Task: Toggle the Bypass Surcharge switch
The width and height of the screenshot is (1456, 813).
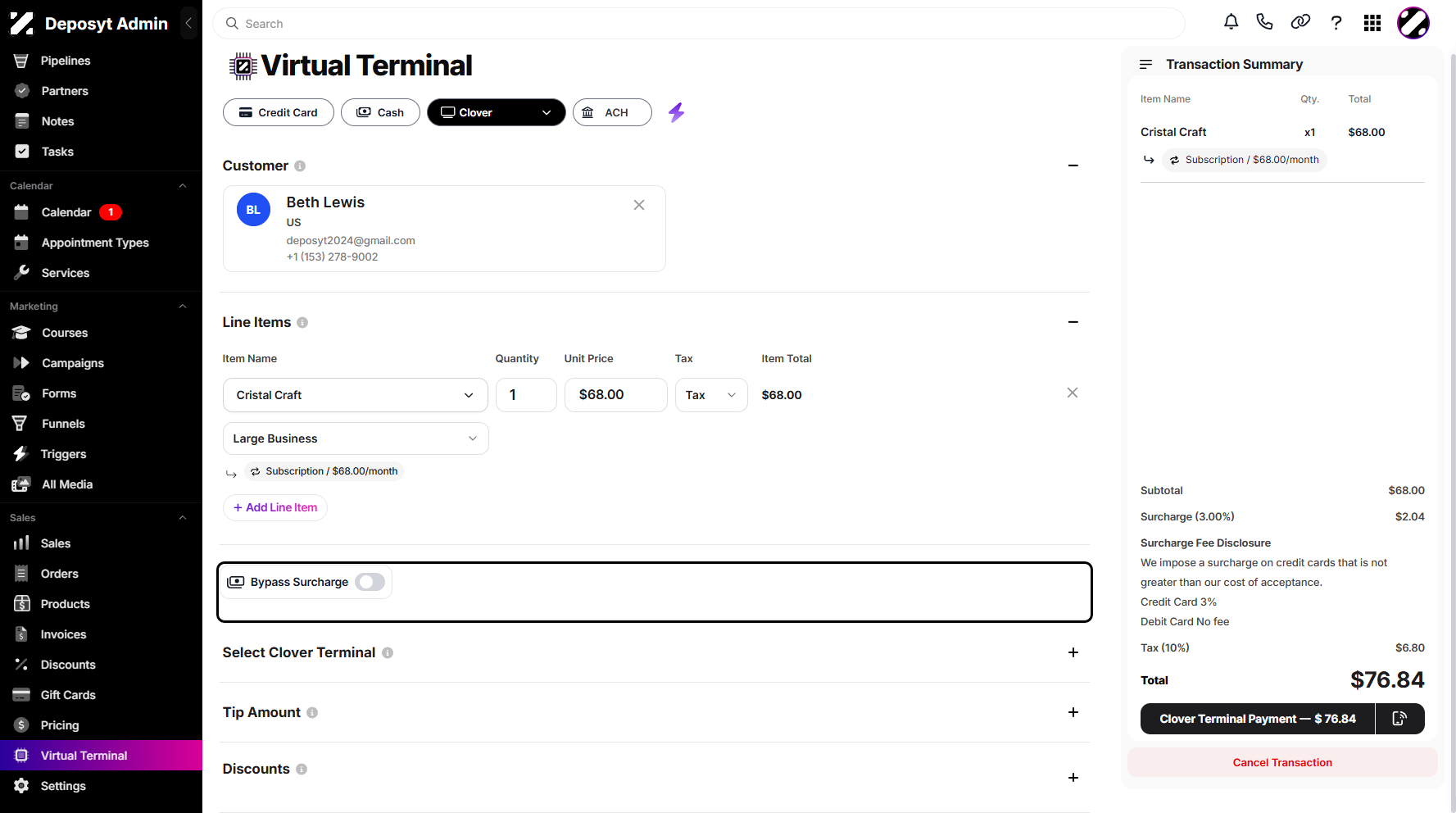Action: point(370,582)
